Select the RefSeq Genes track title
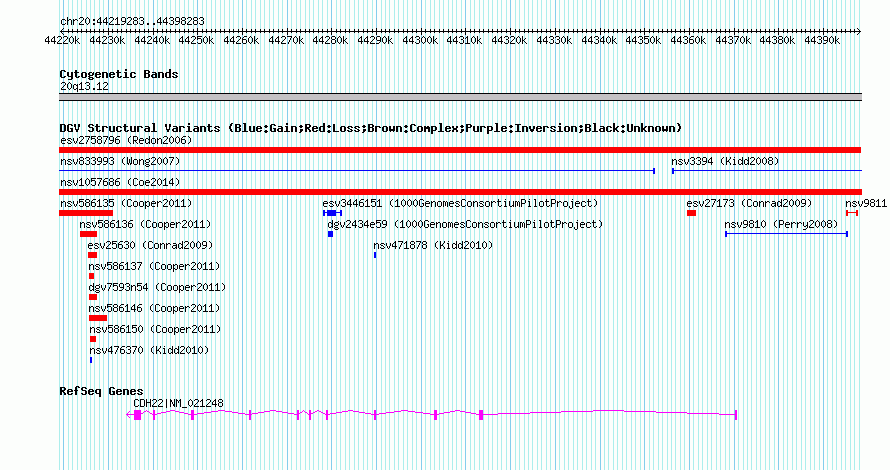 (x=102, y=391)
